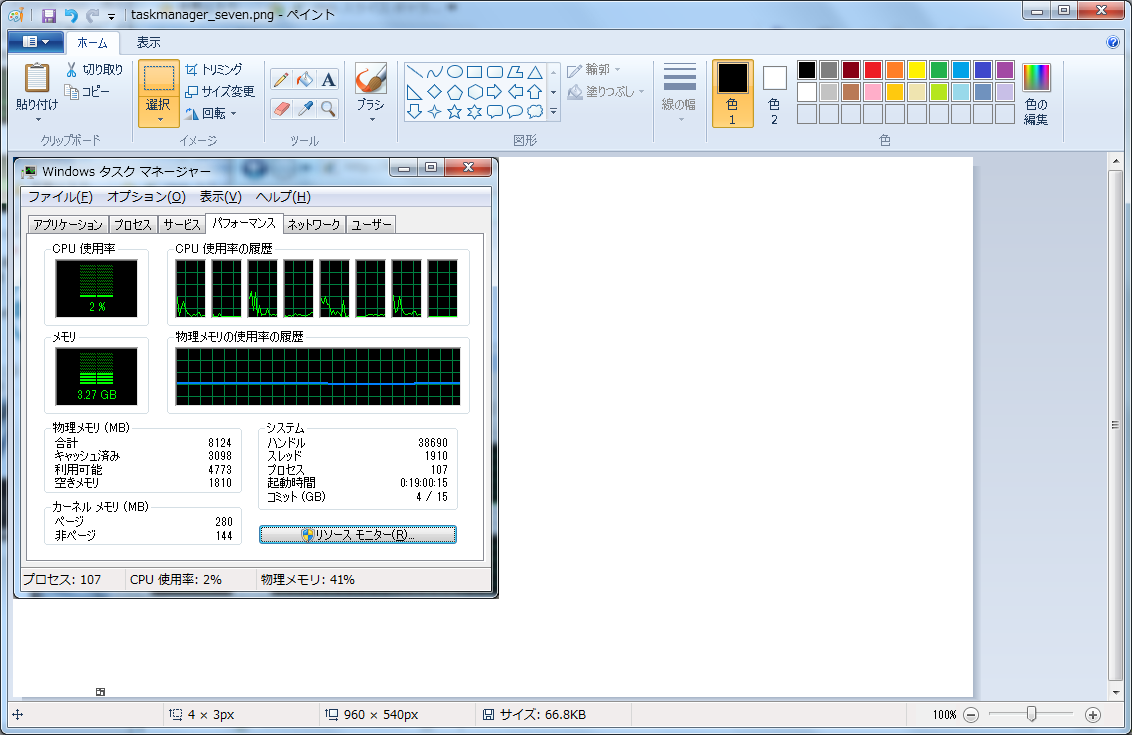The width and height of the screenshot is (1132, 735).
Task: Select the Fill with color bucket tool
Action: (x=305, y=79)
